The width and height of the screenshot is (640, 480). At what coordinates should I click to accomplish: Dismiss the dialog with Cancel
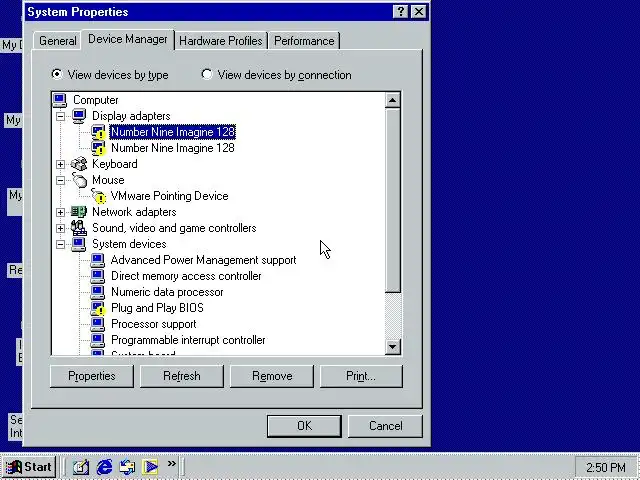pos(385,426)
